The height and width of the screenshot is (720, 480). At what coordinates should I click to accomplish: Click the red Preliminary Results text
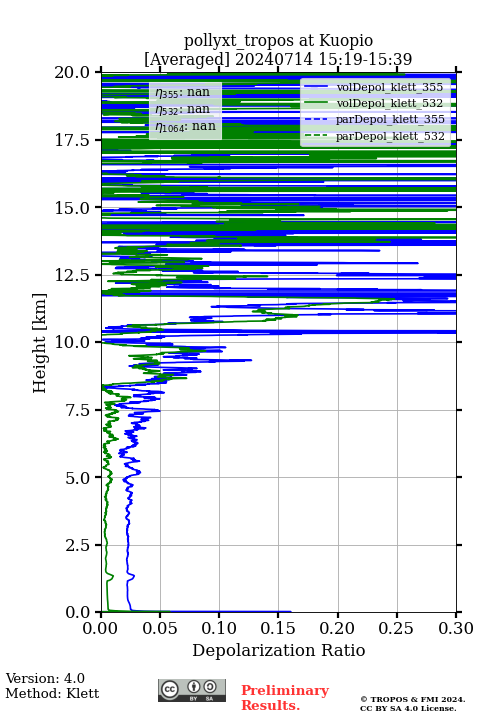[x=285, y=698]
